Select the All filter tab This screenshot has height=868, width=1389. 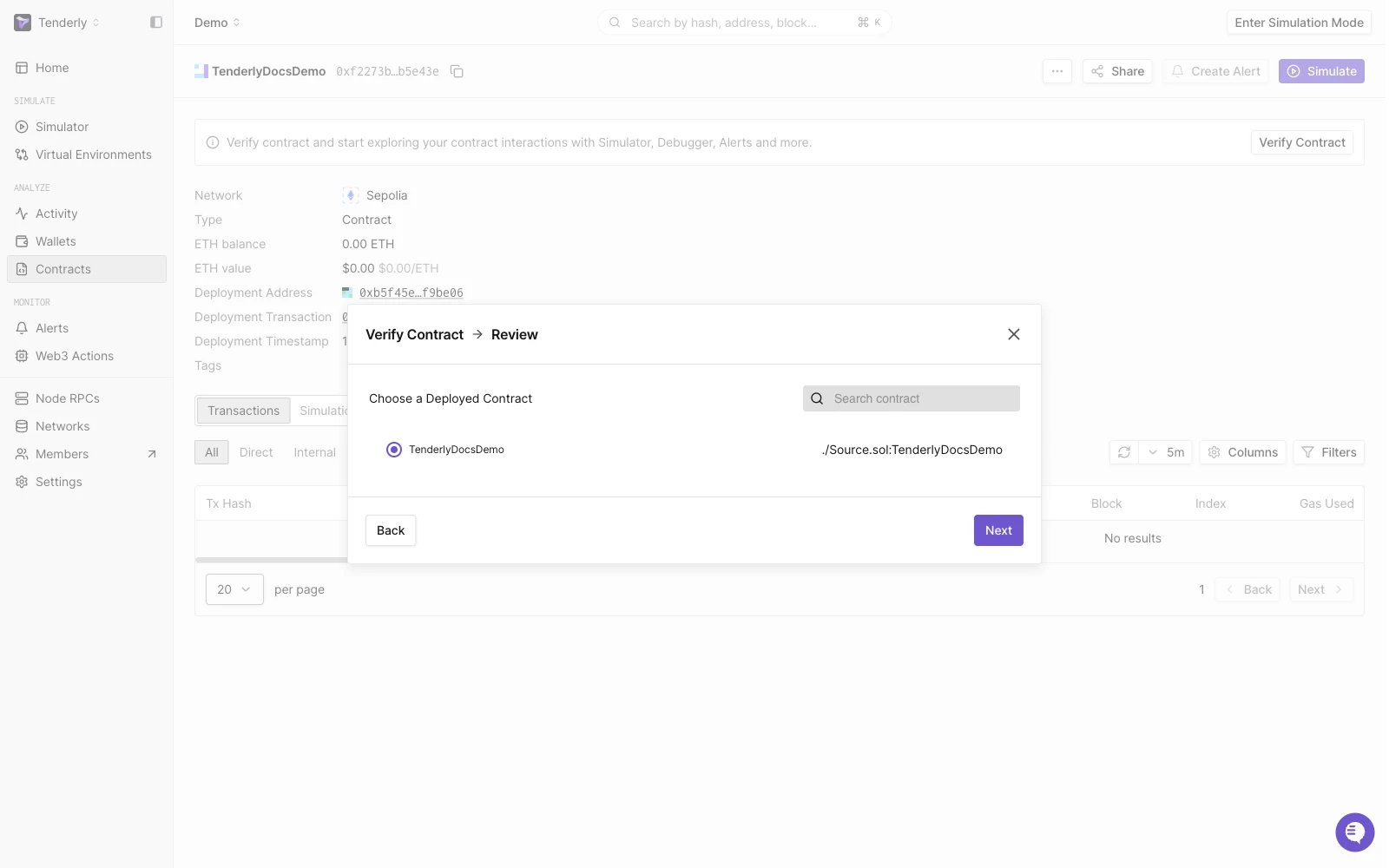(212, 452)
